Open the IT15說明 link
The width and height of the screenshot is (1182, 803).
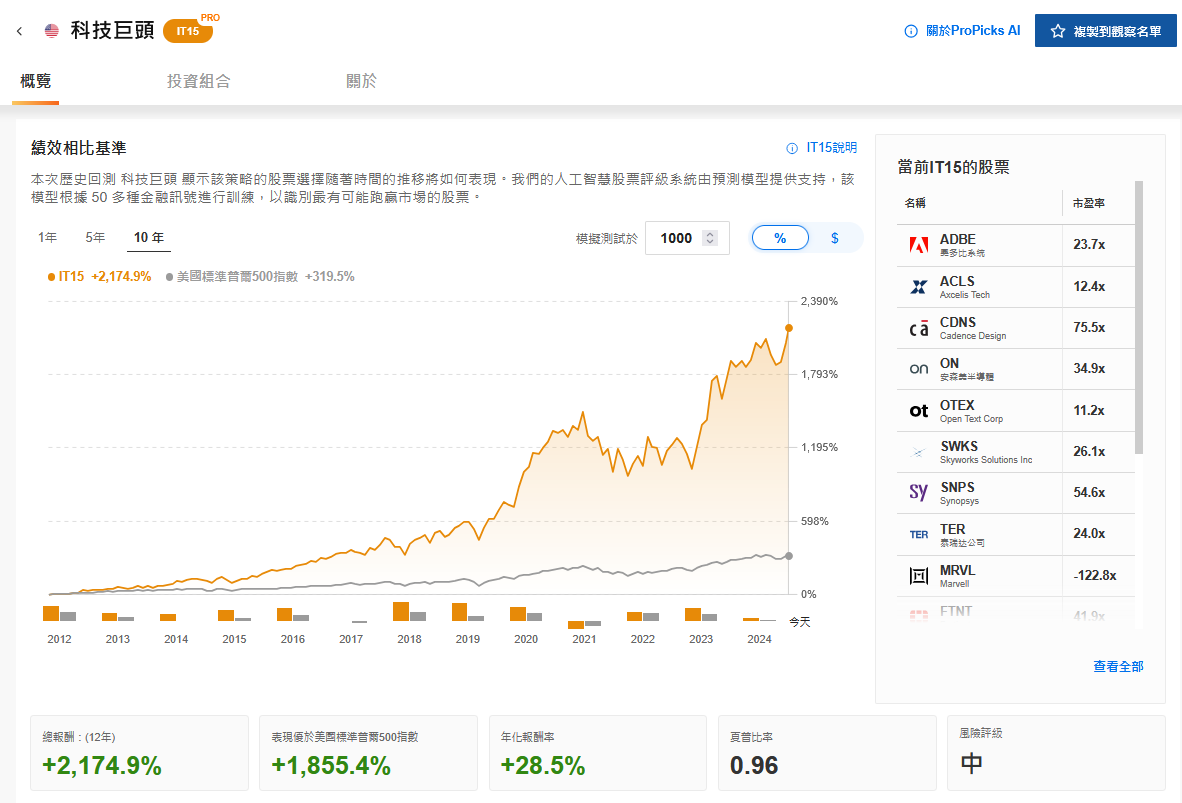tap(831, 148)
